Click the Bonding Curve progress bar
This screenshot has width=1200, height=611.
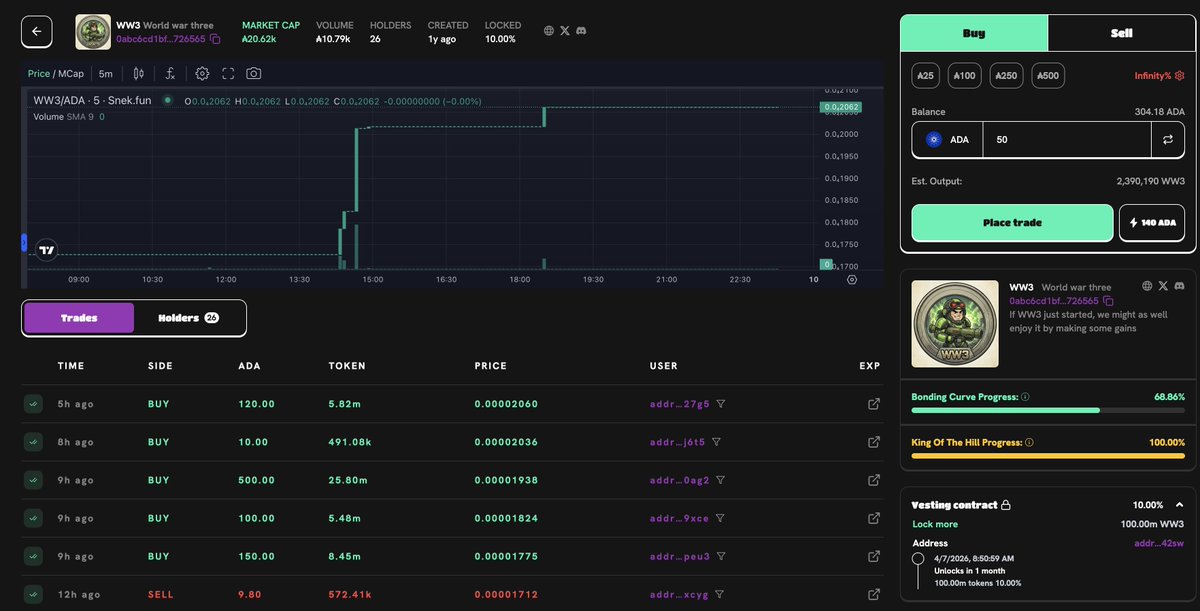pyautogui.click(x=1048, y=410)
